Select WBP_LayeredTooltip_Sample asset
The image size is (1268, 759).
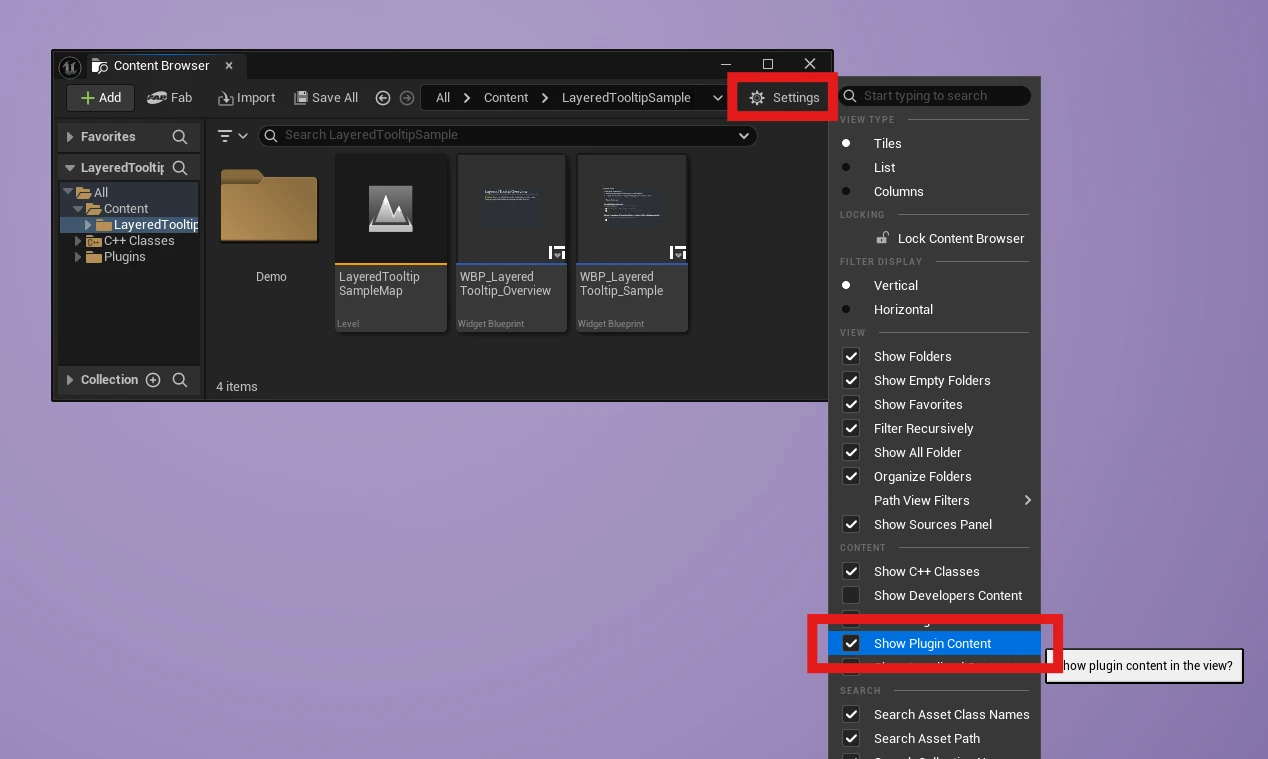point(632,243)
